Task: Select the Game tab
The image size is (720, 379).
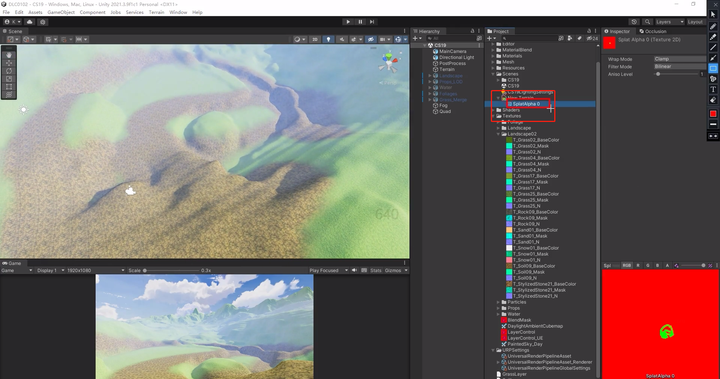Action: point(12,263)
